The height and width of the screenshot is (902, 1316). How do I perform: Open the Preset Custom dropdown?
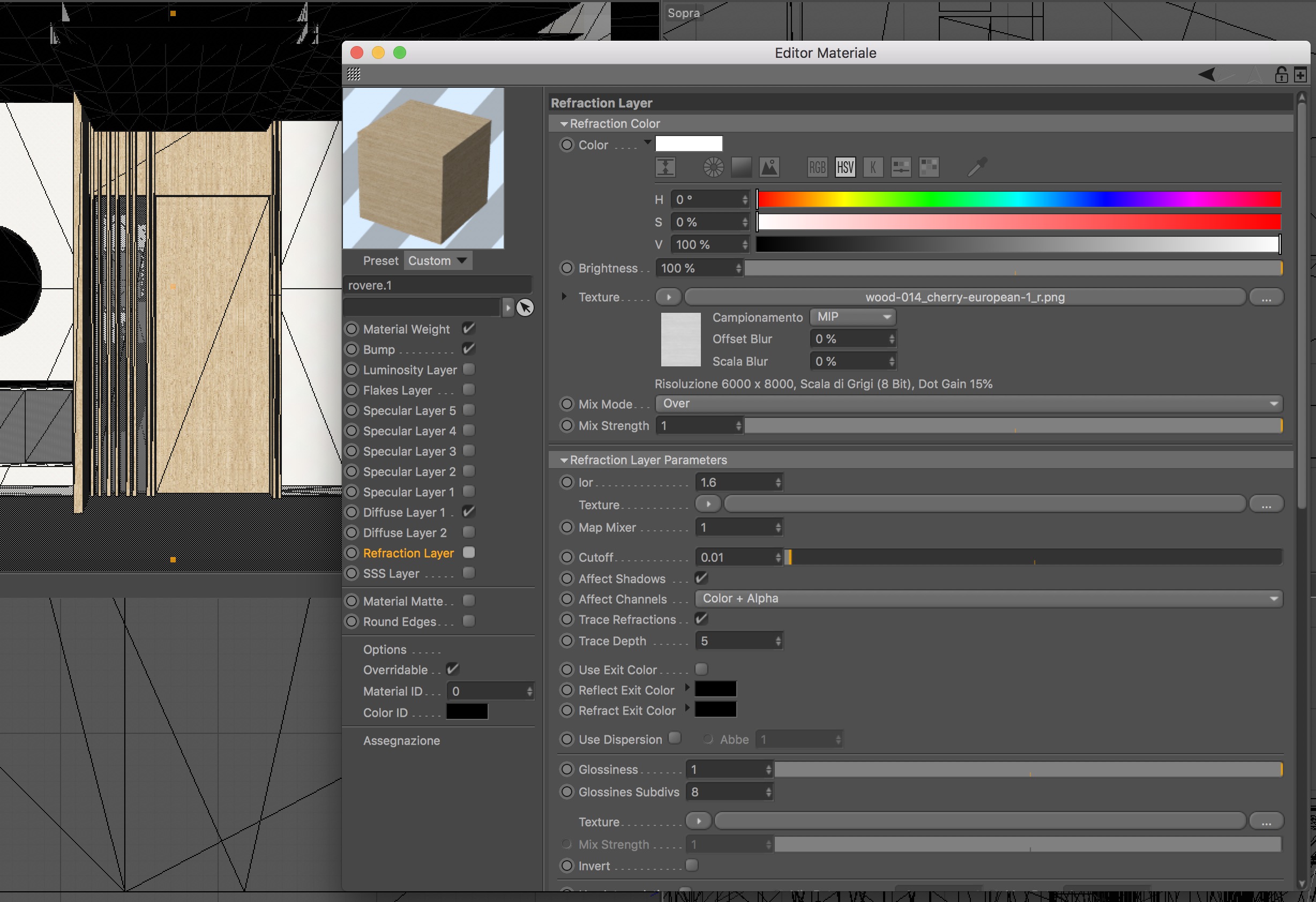(437, 260)
